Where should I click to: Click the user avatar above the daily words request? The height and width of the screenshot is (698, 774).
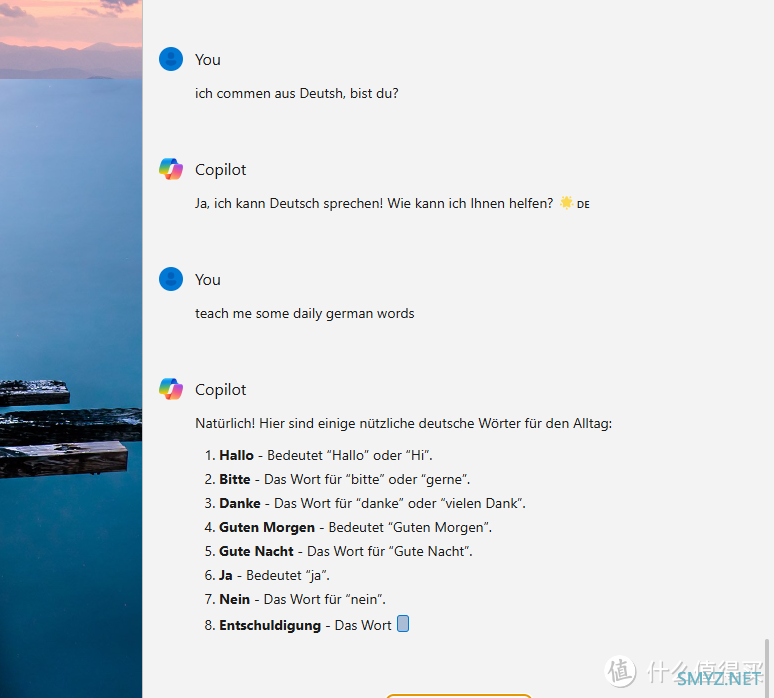pos(171,279)
